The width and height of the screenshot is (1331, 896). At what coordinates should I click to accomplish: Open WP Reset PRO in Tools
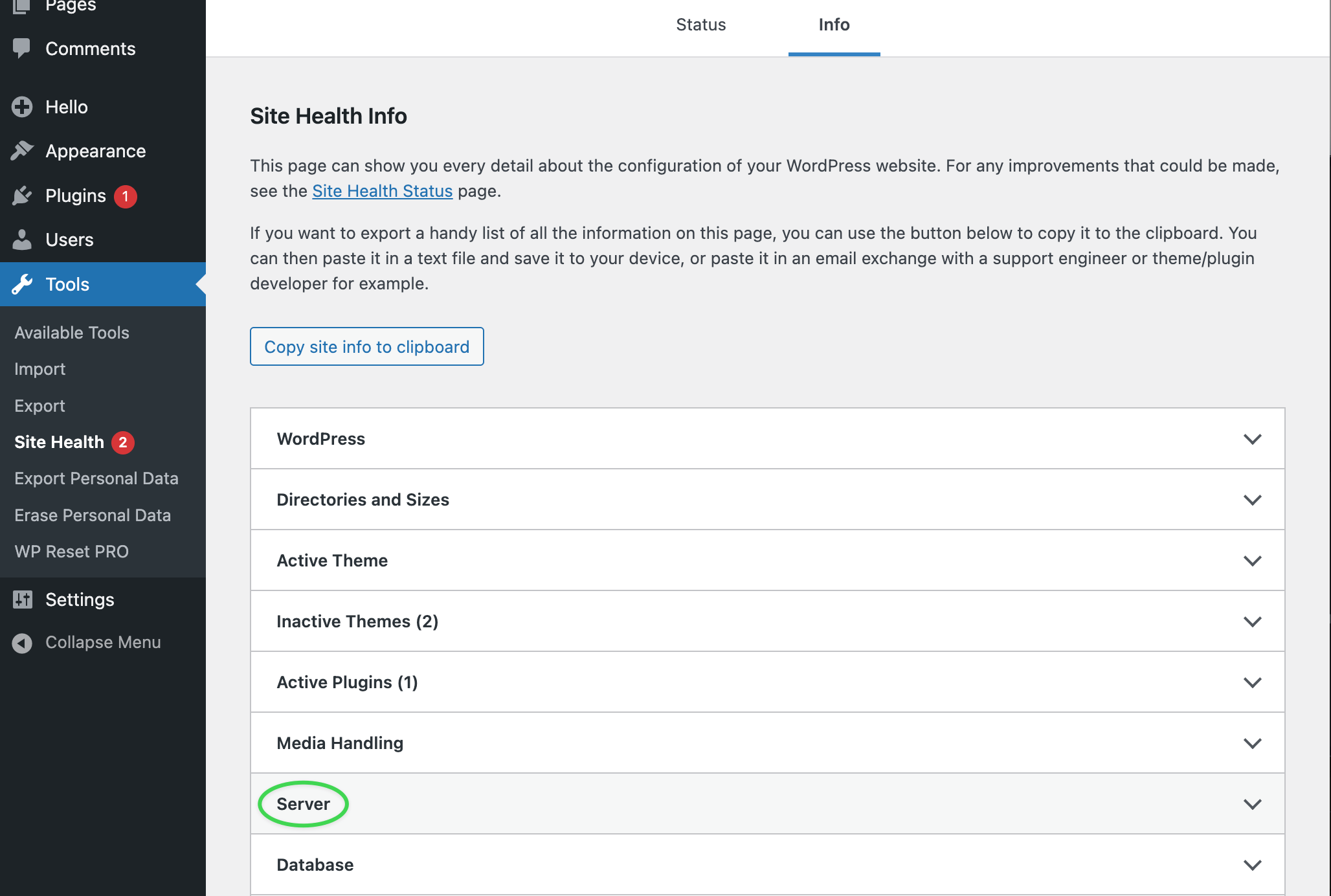coord(72,552)
